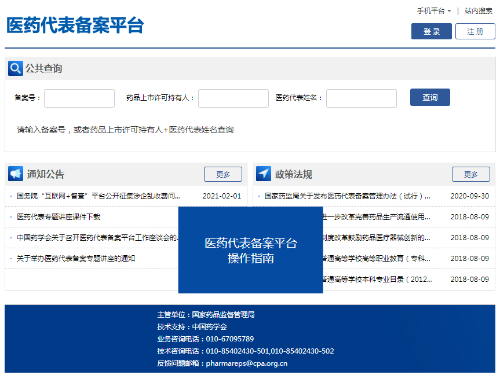Image resolution: width=500 pixels, height=375 pixels.
Task: Open 更多 in the 政策法规 section
Action: 471,174
